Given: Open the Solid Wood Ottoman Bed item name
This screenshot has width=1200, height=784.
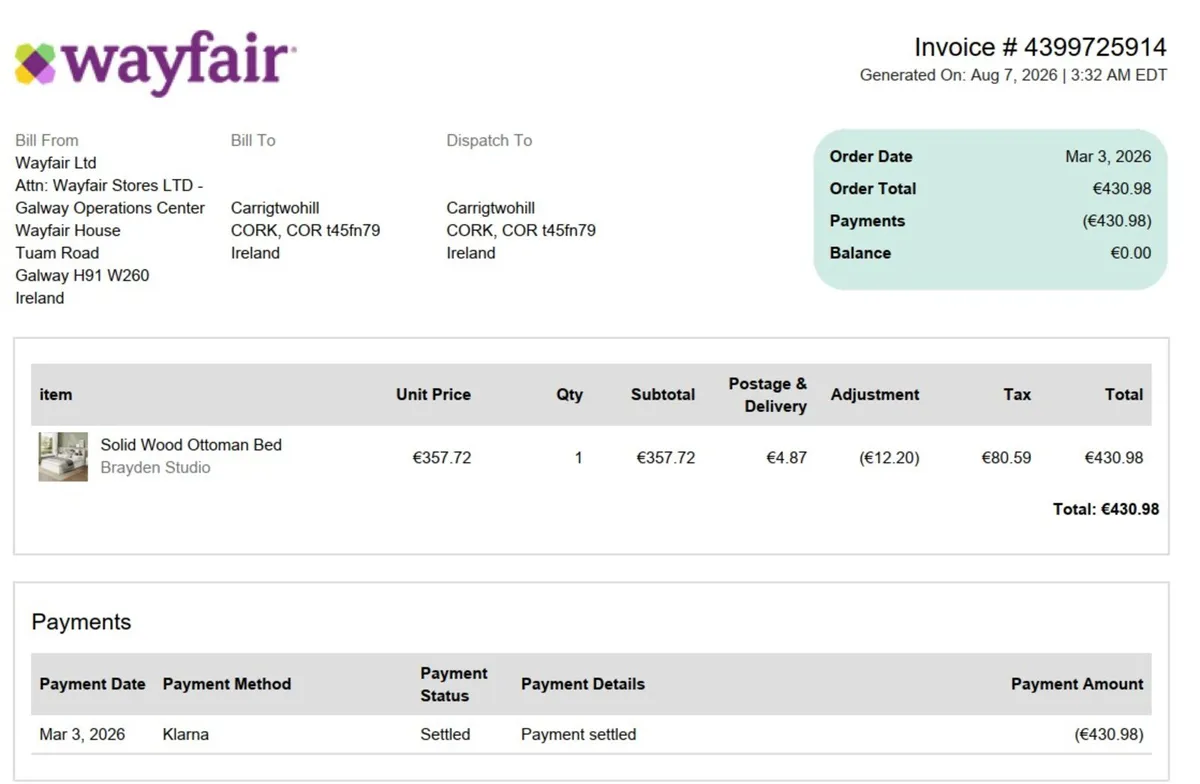Looking at the screenshot, I should point(191,444).
